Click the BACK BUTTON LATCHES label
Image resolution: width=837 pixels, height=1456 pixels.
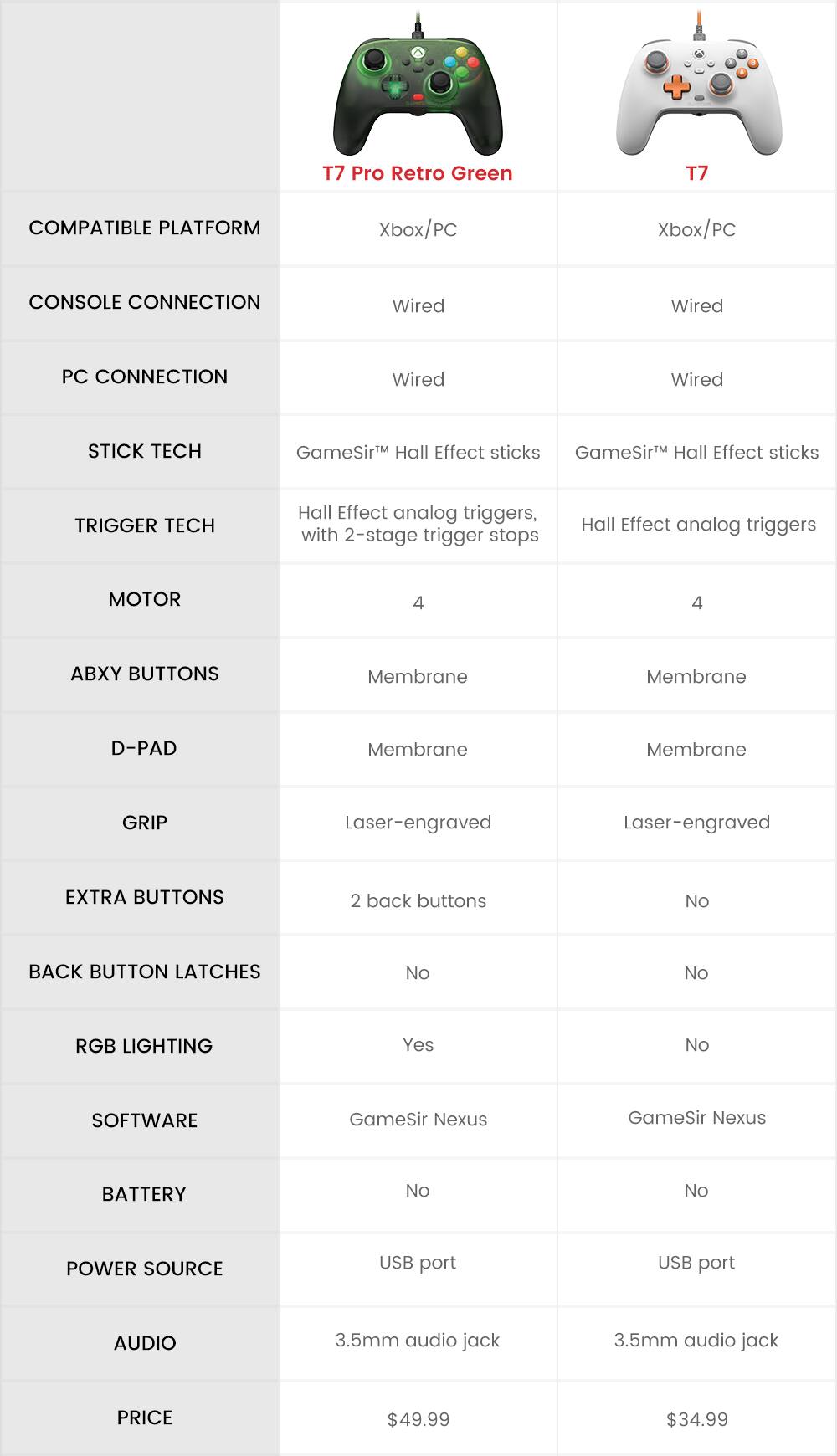coord(144,972)
